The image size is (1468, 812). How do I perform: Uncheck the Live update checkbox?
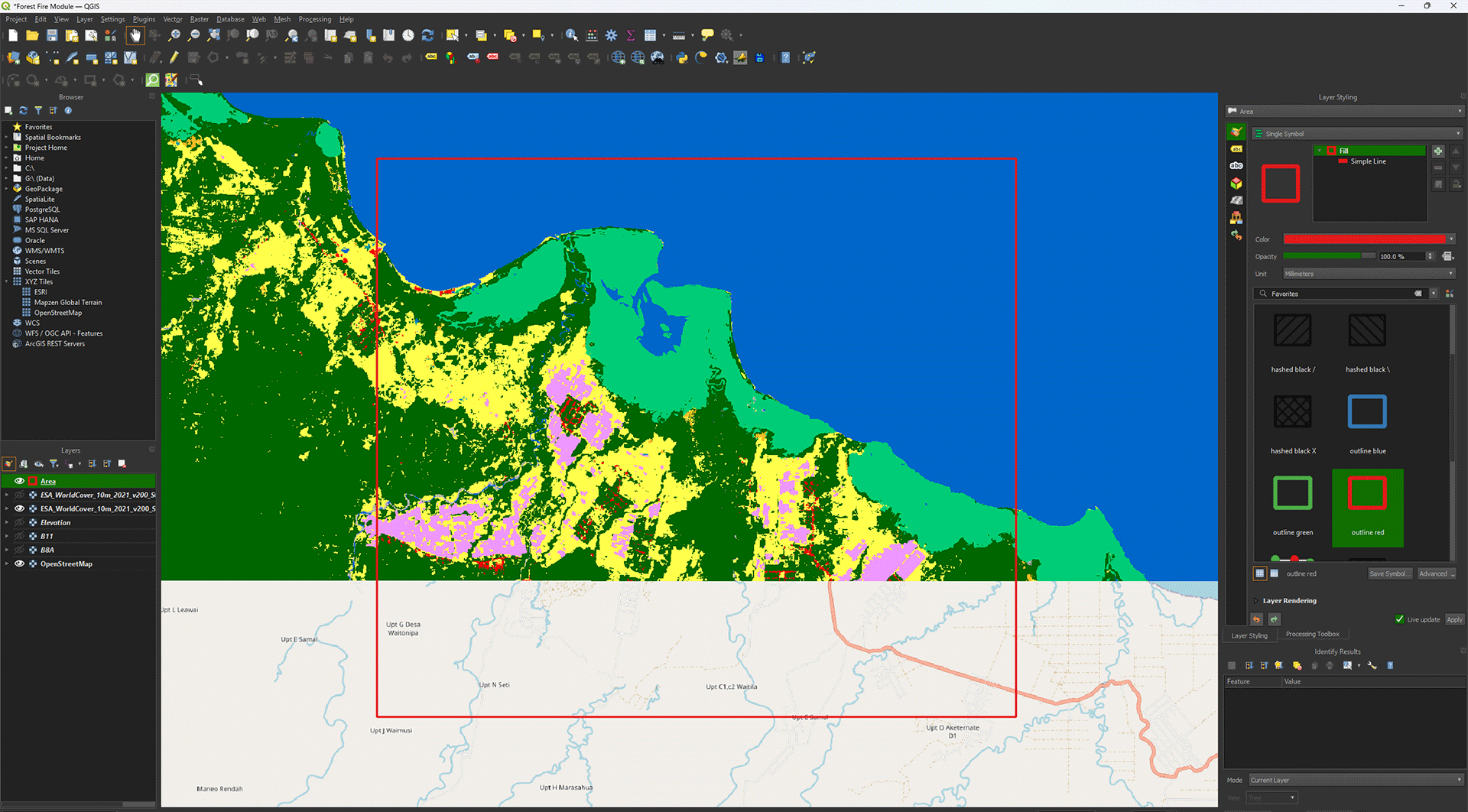coord(1399,619)
